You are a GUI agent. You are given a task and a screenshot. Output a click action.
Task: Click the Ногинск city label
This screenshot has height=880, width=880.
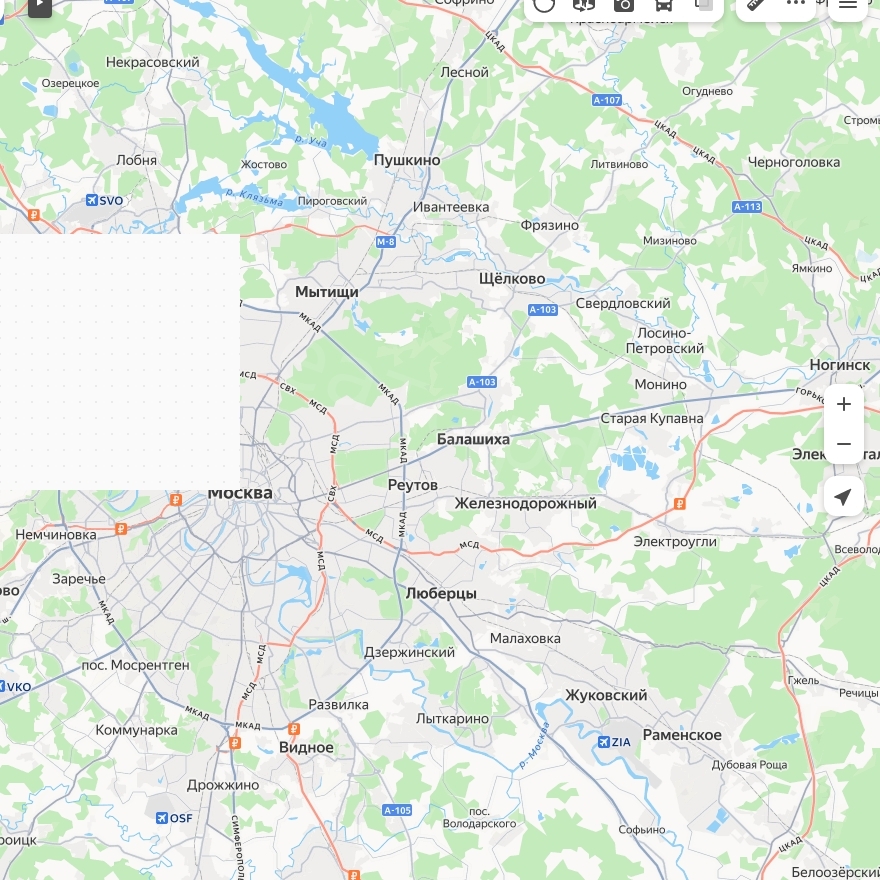[x=840, y=365]
